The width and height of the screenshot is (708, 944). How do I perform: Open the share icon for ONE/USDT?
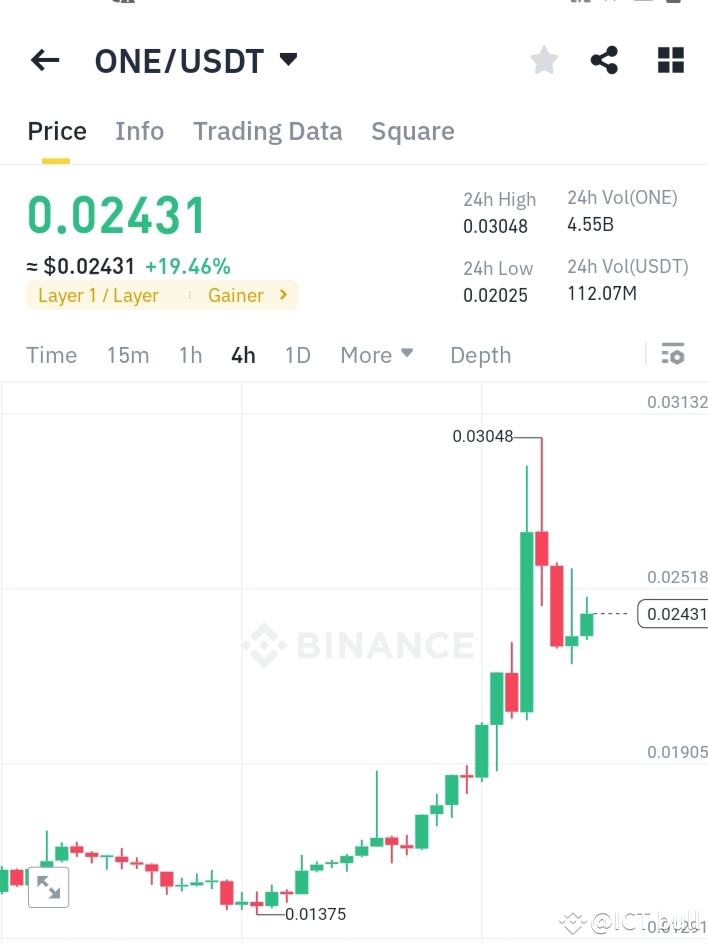605,60
